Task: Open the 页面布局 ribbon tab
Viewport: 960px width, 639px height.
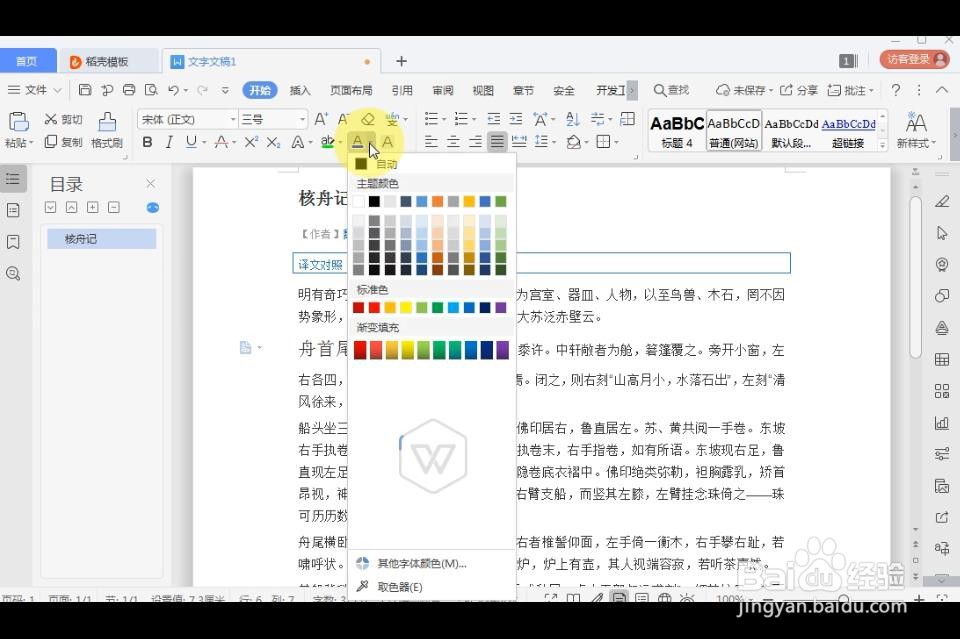Action: [351, 90]
